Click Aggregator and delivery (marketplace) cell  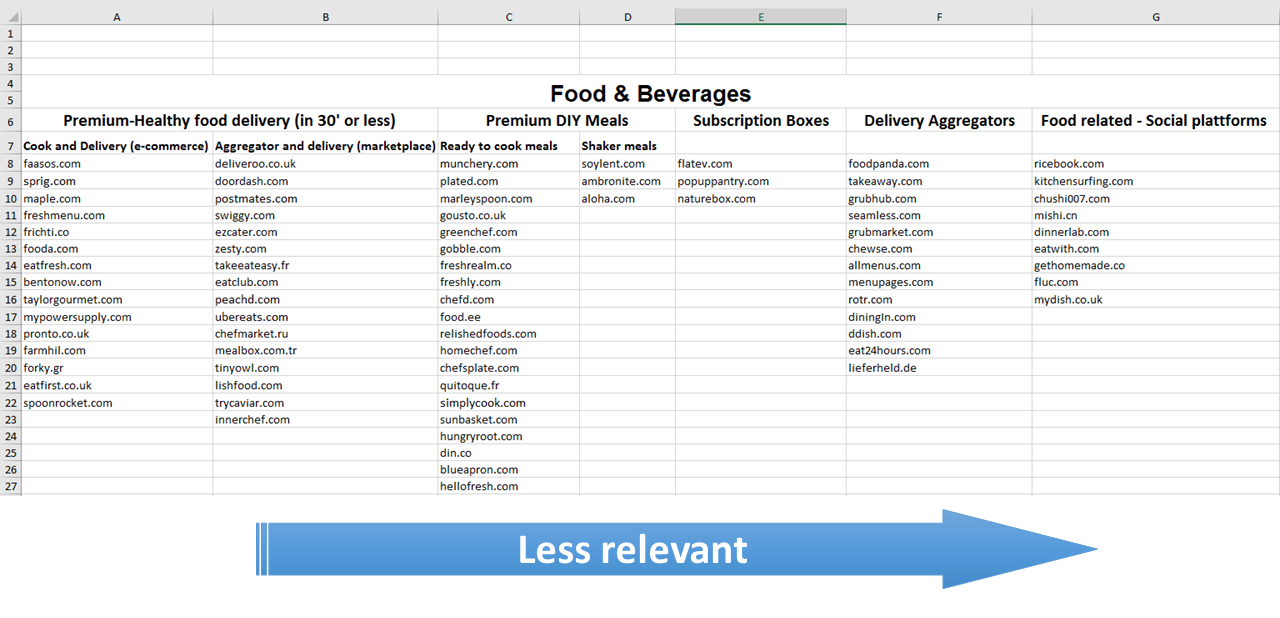tap(325, 146)
